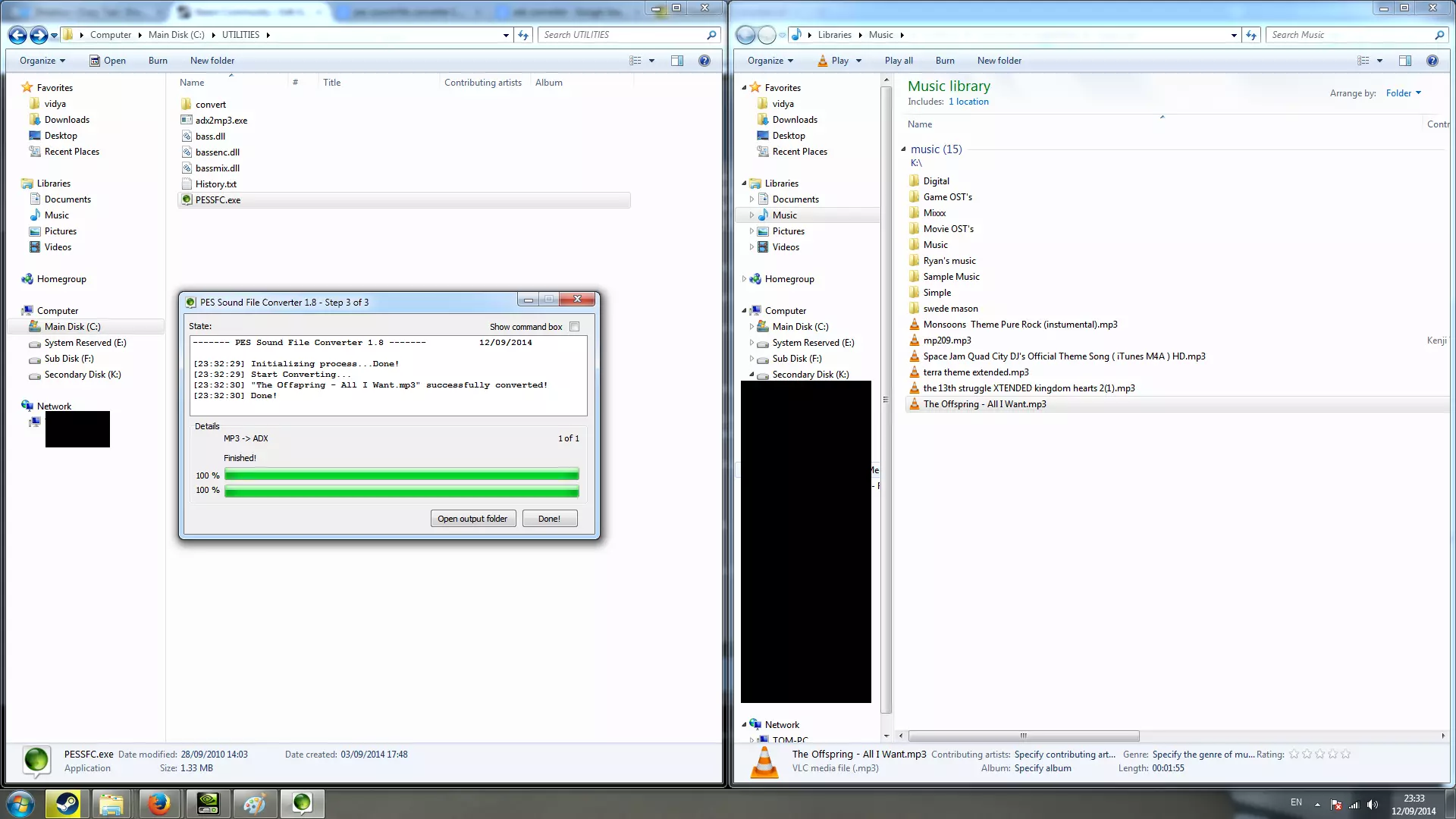Click the help icon in UTILITIES window
The width and height of the screenshot is (1456, 819).
704,61
